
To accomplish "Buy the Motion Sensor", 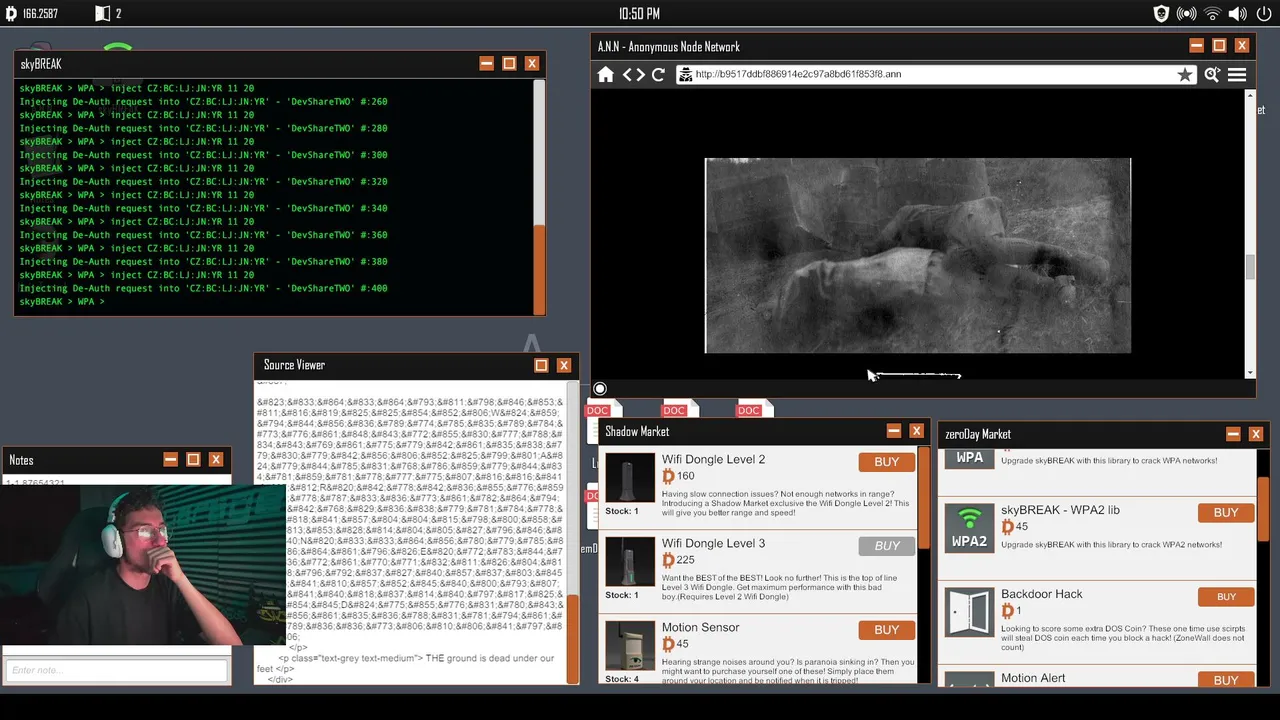I will tap(886, 630).
